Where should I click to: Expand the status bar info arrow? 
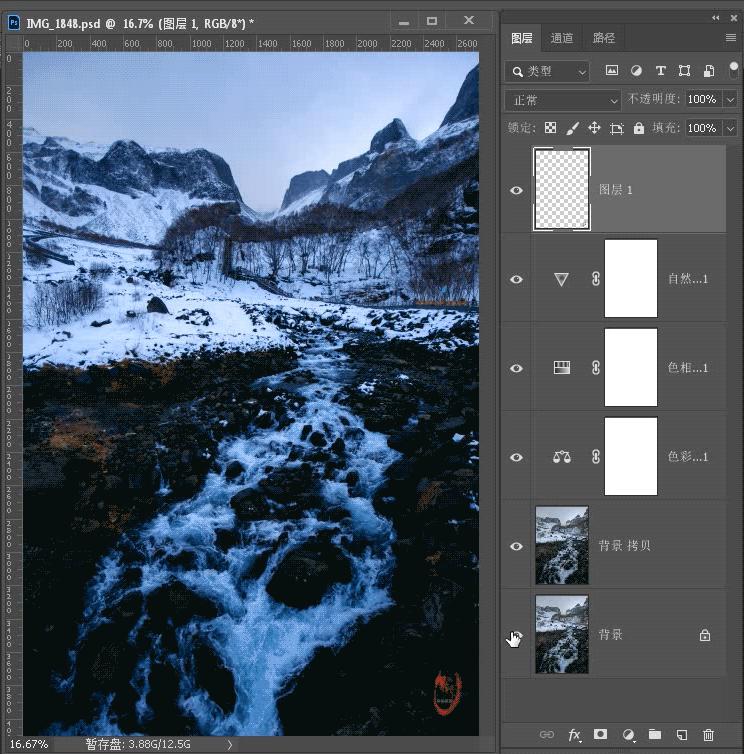pos(230,745)
